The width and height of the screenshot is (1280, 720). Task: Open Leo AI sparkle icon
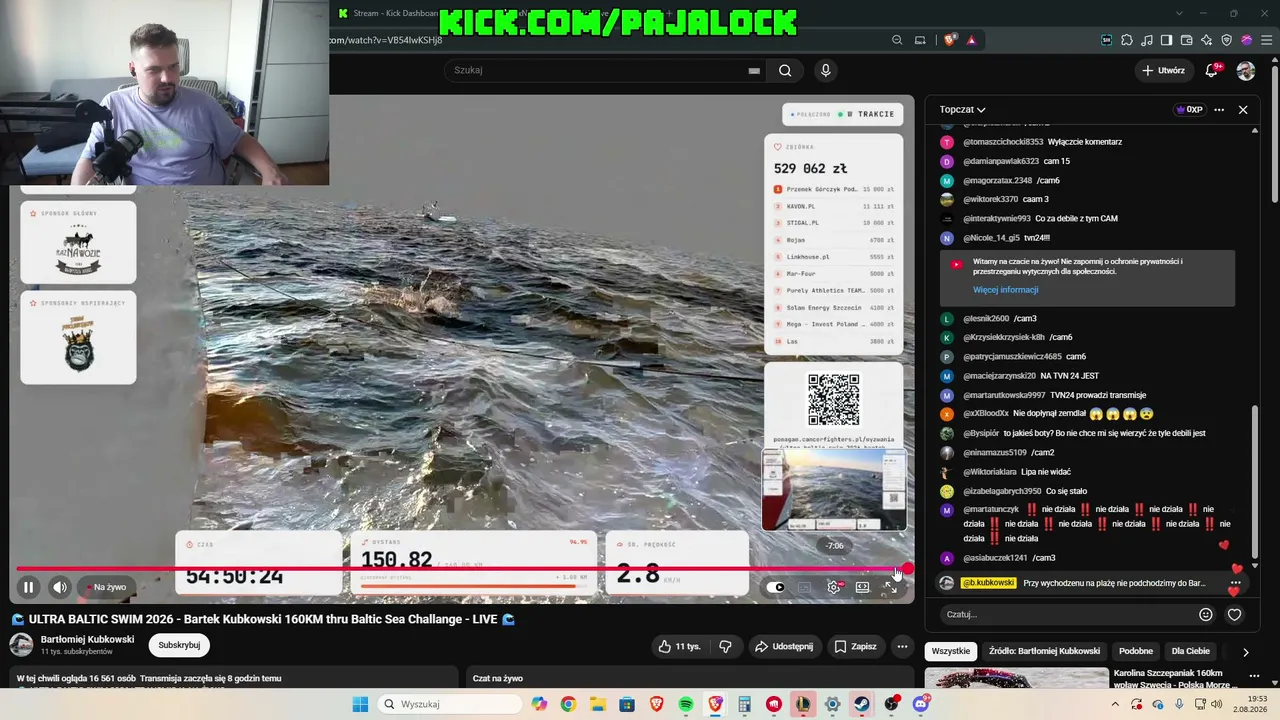pyautogui.click(x=1207, y=40)
